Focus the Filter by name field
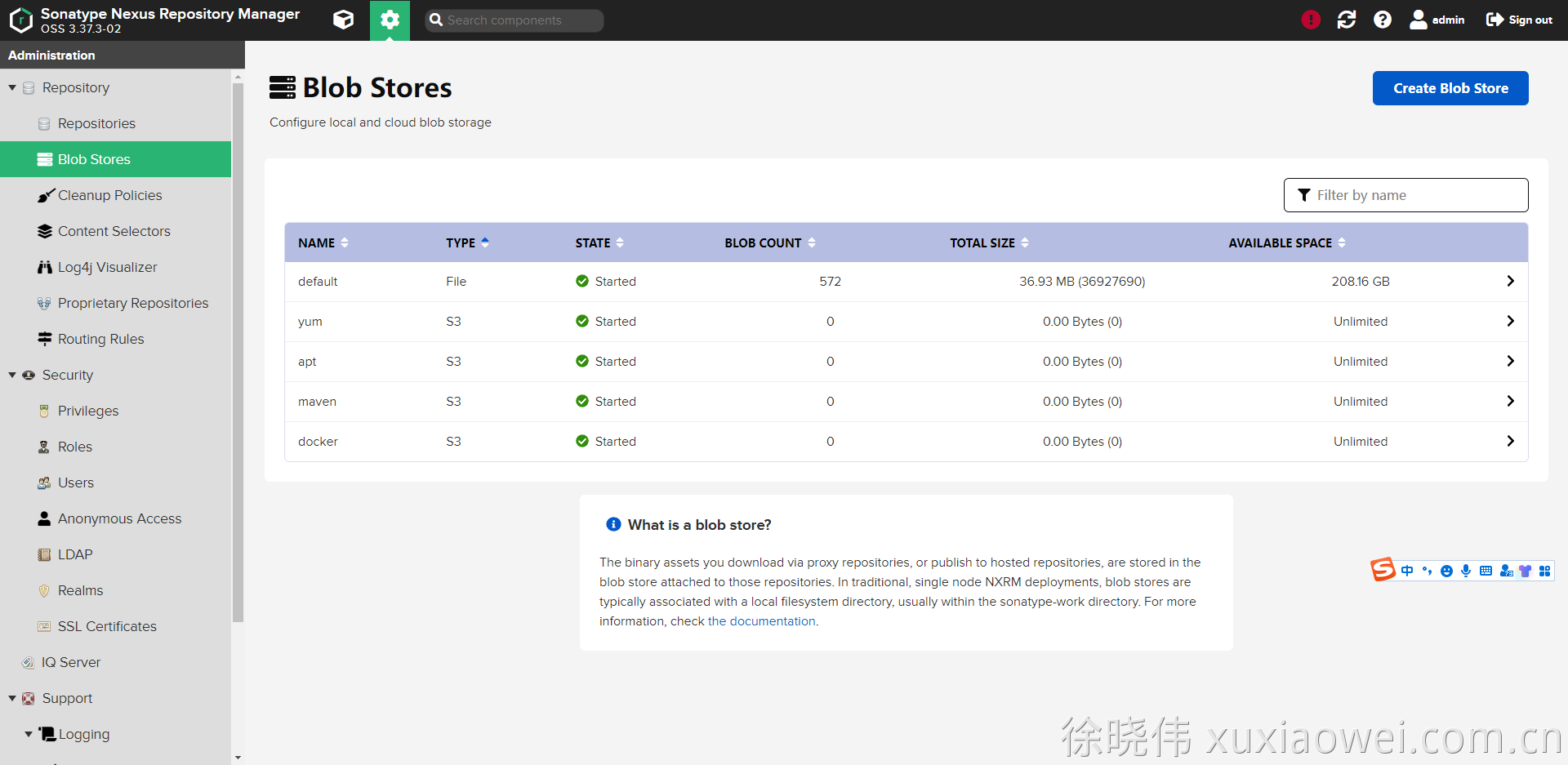The width and height of the screenshot is (1568, 765). click(1415, 195)
